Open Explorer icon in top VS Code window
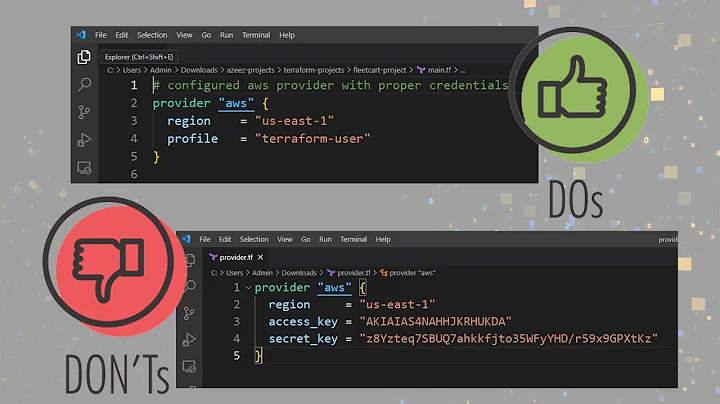 84,57
